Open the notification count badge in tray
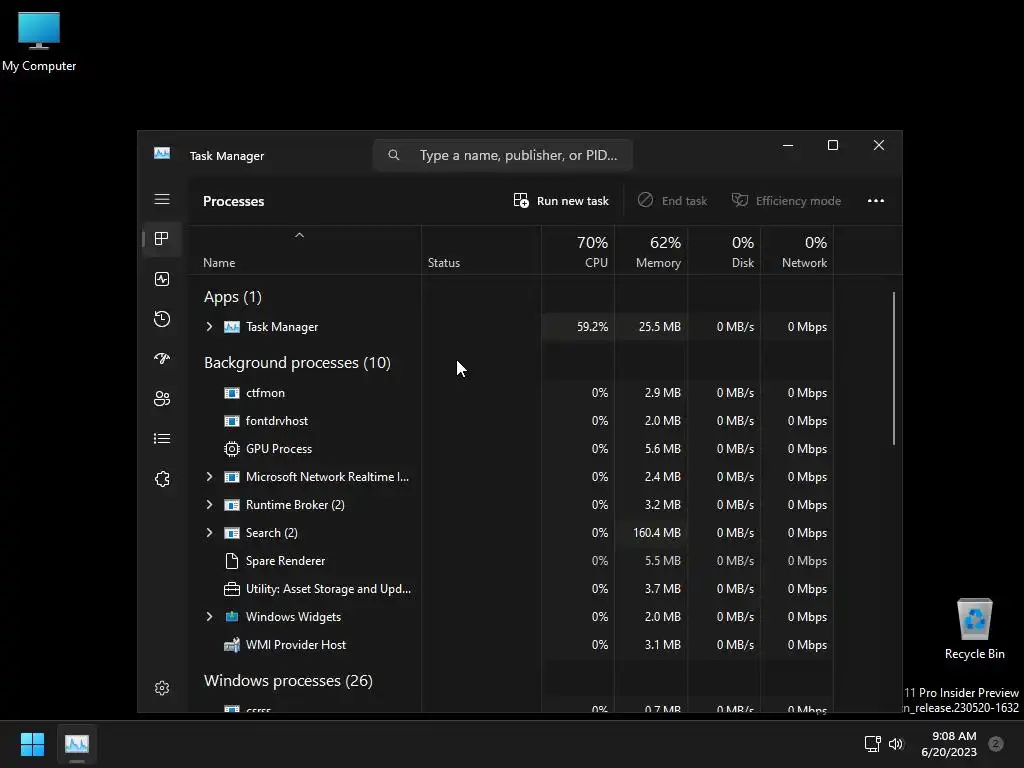This screenshot has height=768, width=1024. pyautogui.click(x=995, y=744)
